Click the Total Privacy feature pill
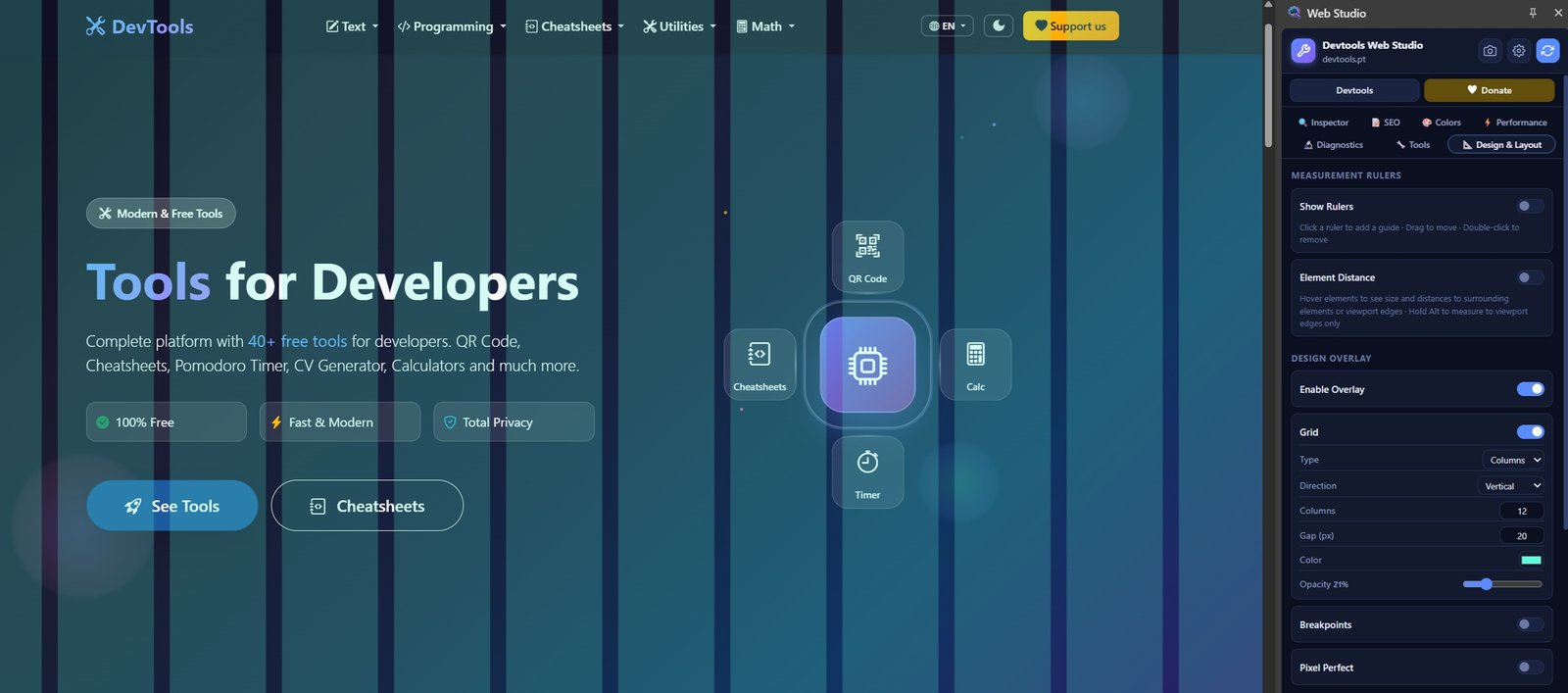Image resolution: width=1568 pixels, height=693 pixels. tap(514, 422)
